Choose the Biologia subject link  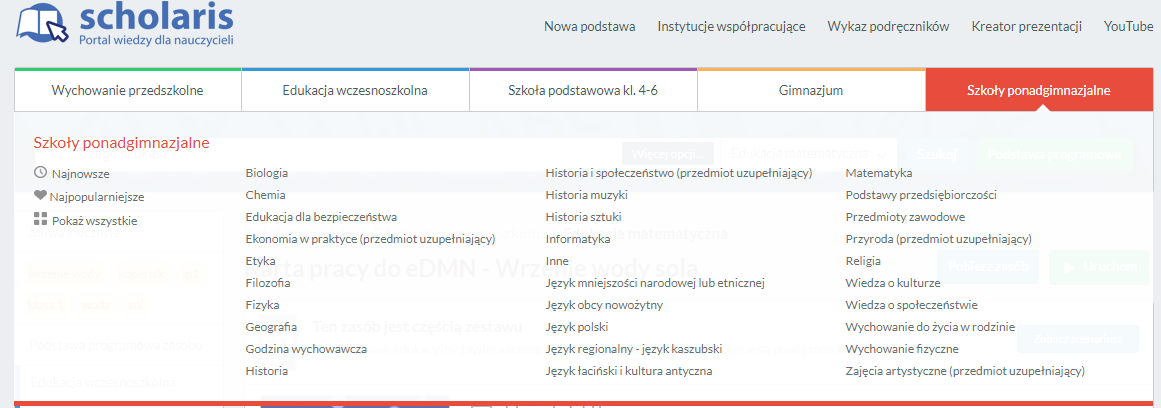point(267,173)
